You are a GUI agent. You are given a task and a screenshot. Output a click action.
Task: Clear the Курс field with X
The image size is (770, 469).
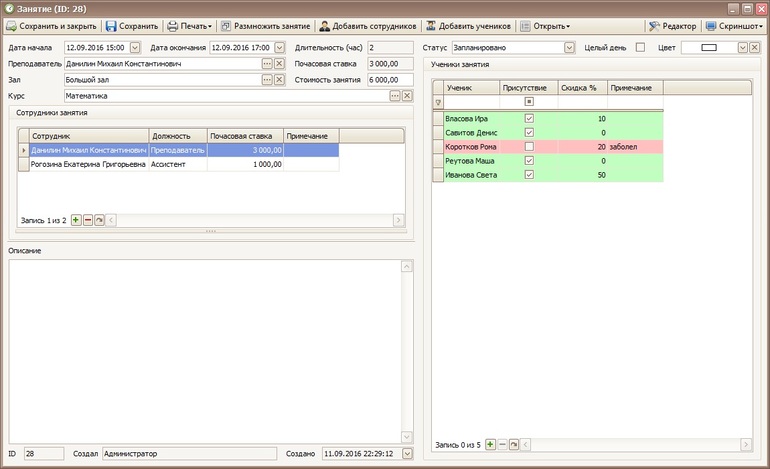point(407,96)
